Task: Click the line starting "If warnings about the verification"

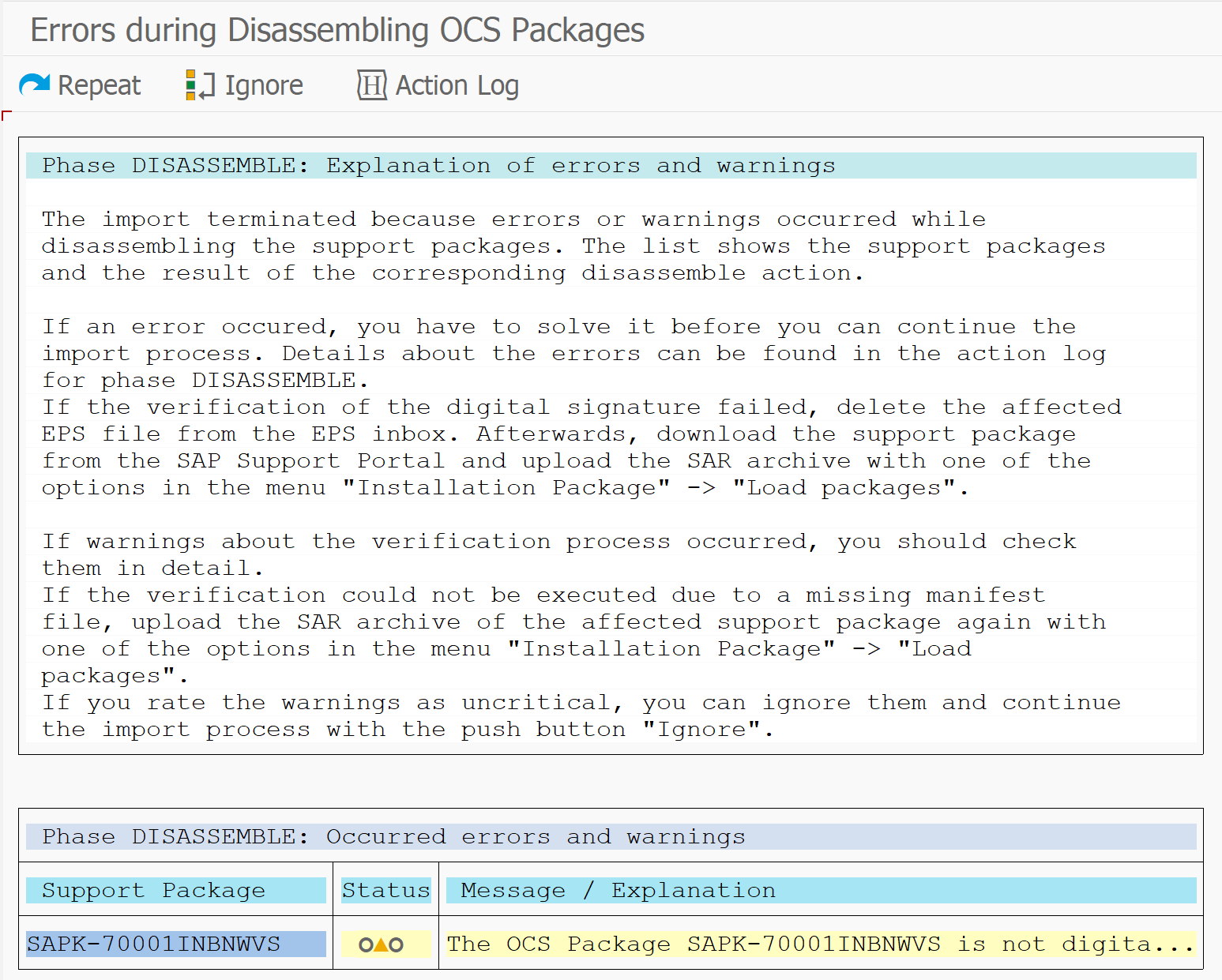Action: click(558, 542)
